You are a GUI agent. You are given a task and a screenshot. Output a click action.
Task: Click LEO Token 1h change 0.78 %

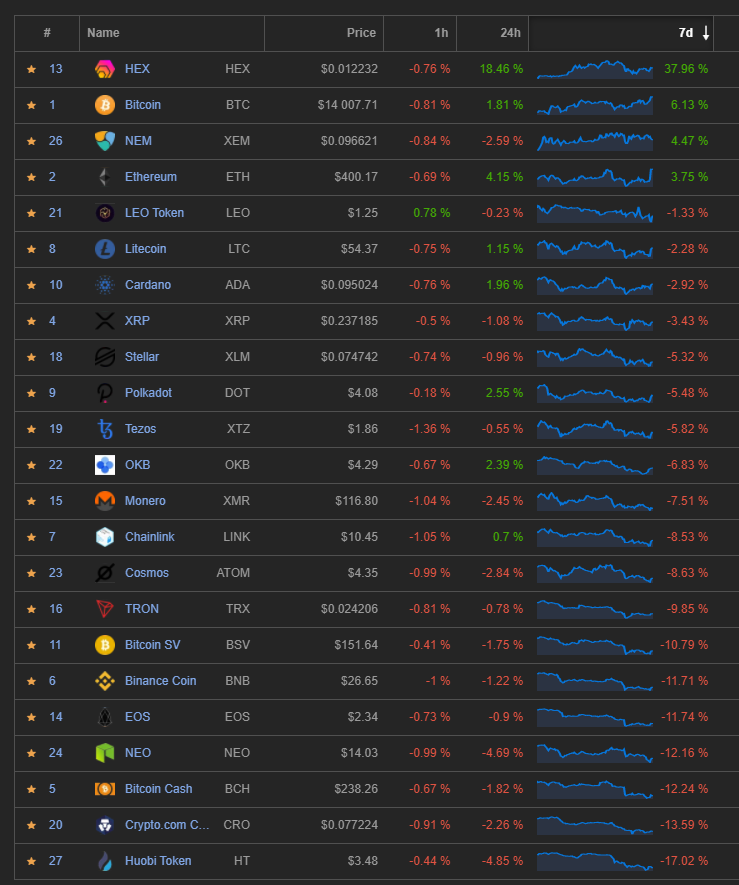(432, 213)
